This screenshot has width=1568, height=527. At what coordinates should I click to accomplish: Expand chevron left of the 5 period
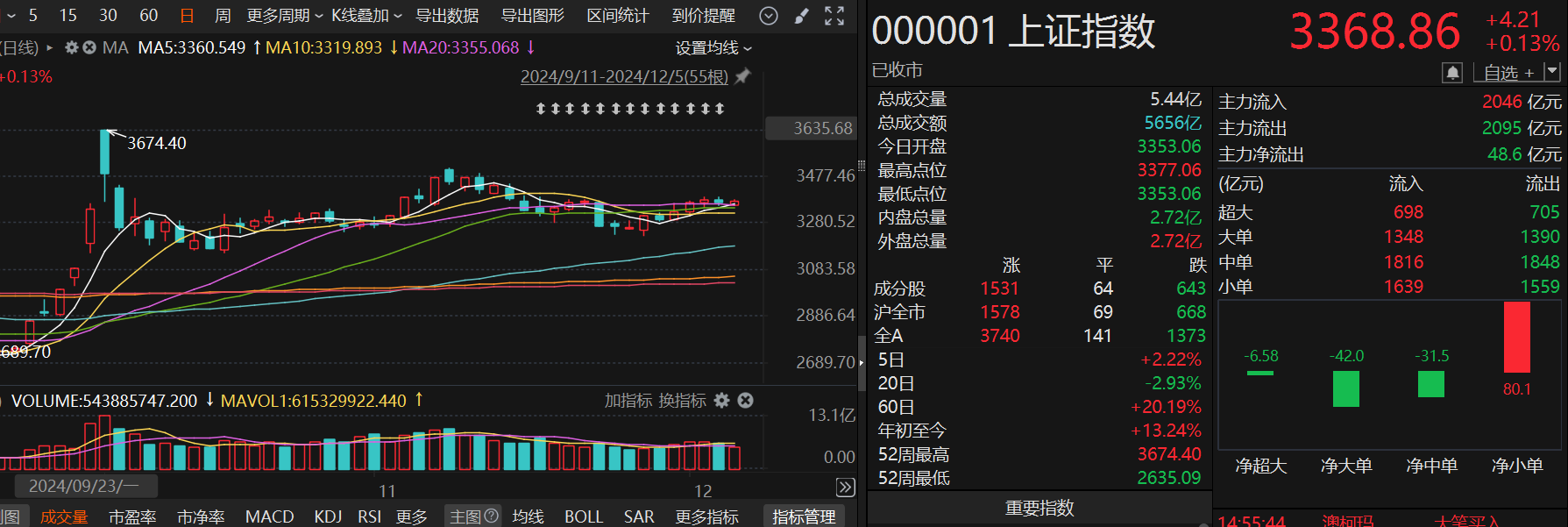tap(11, 16)
